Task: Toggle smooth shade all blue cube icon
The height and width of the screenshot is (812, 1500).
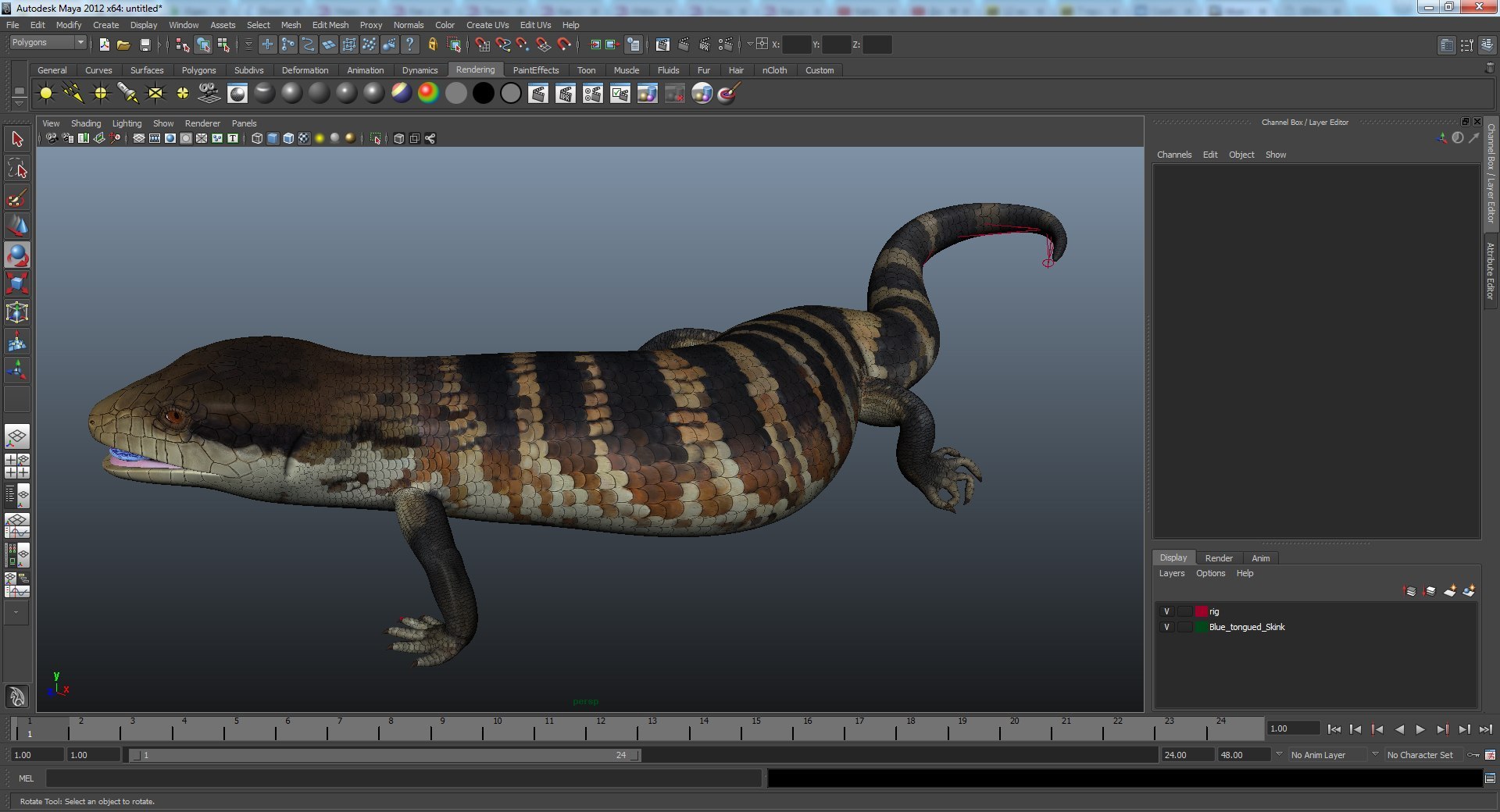Action: click(x=273, y=138)
